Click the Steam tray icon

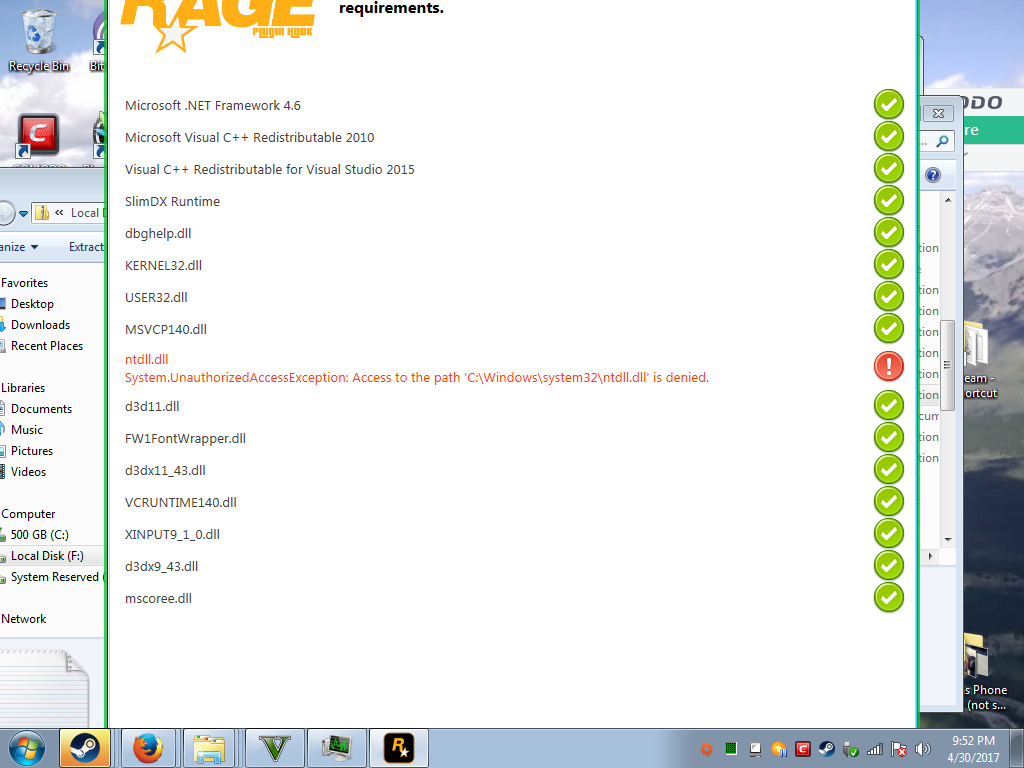[x=826, y=749]
